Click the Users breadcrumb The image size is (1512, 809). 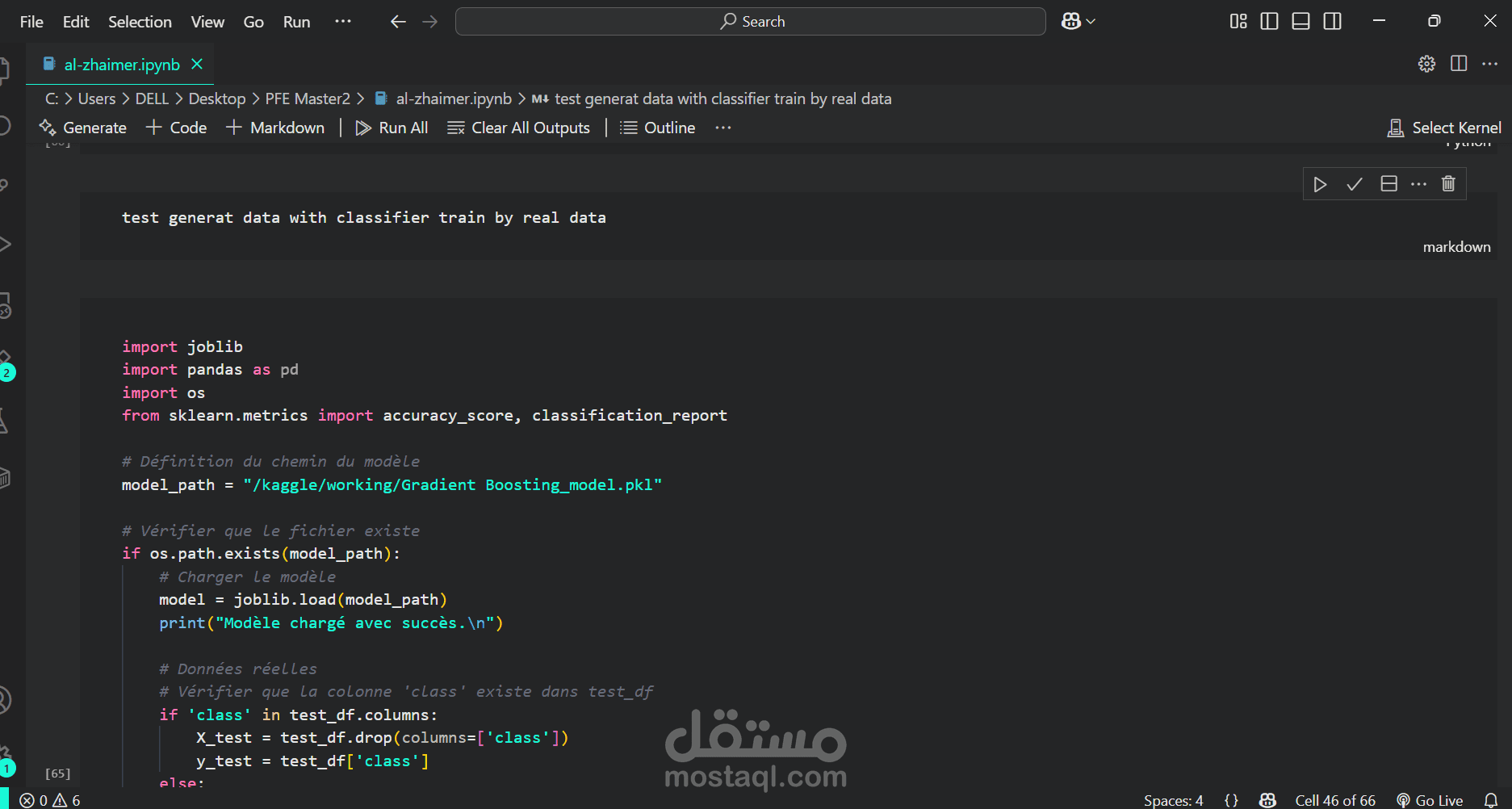pyautogui.click(x=97, y=99)
